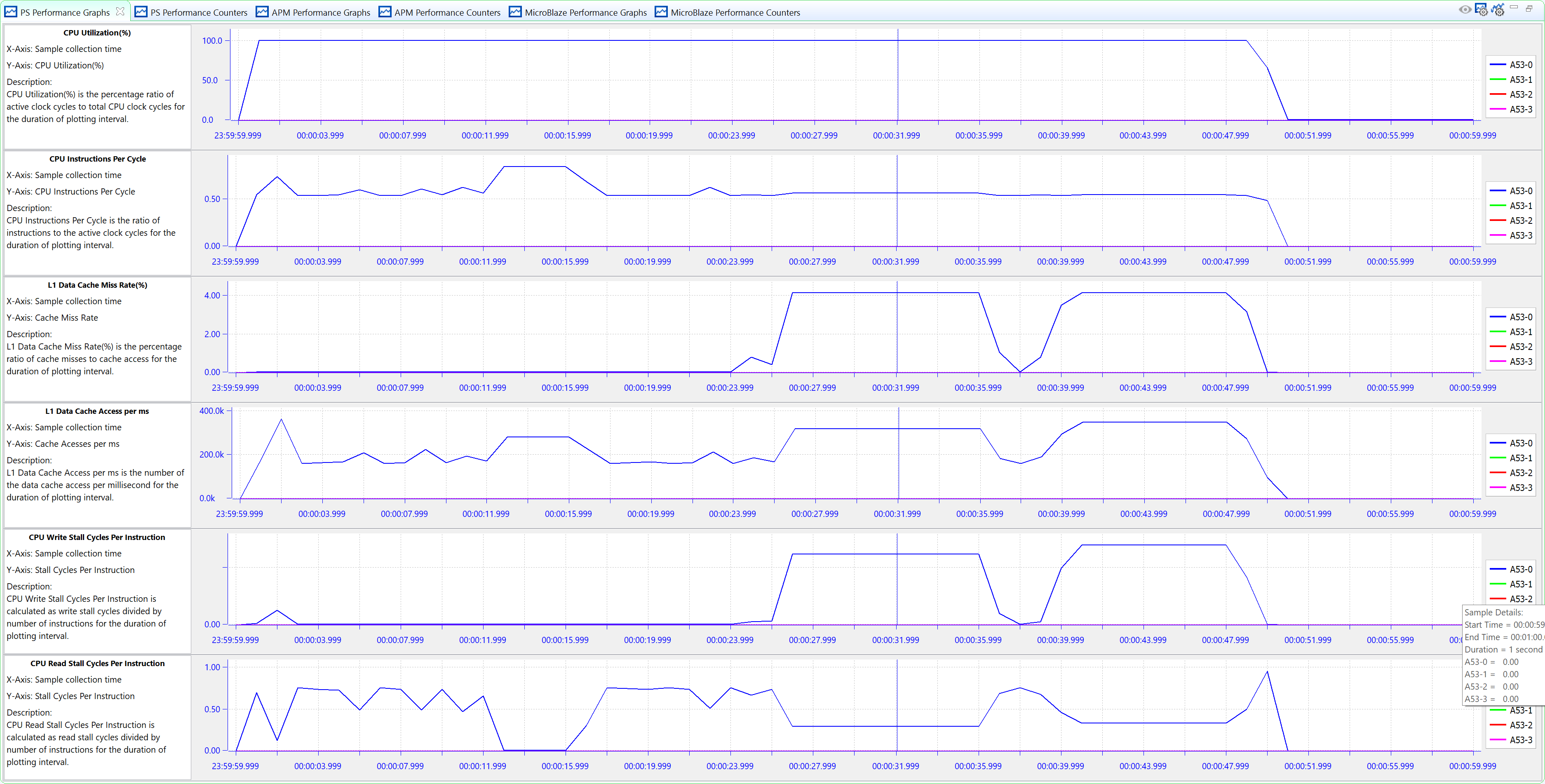
Task: Toggle the eye visibility icon in the toolbar
Action: pos(1465,9)
